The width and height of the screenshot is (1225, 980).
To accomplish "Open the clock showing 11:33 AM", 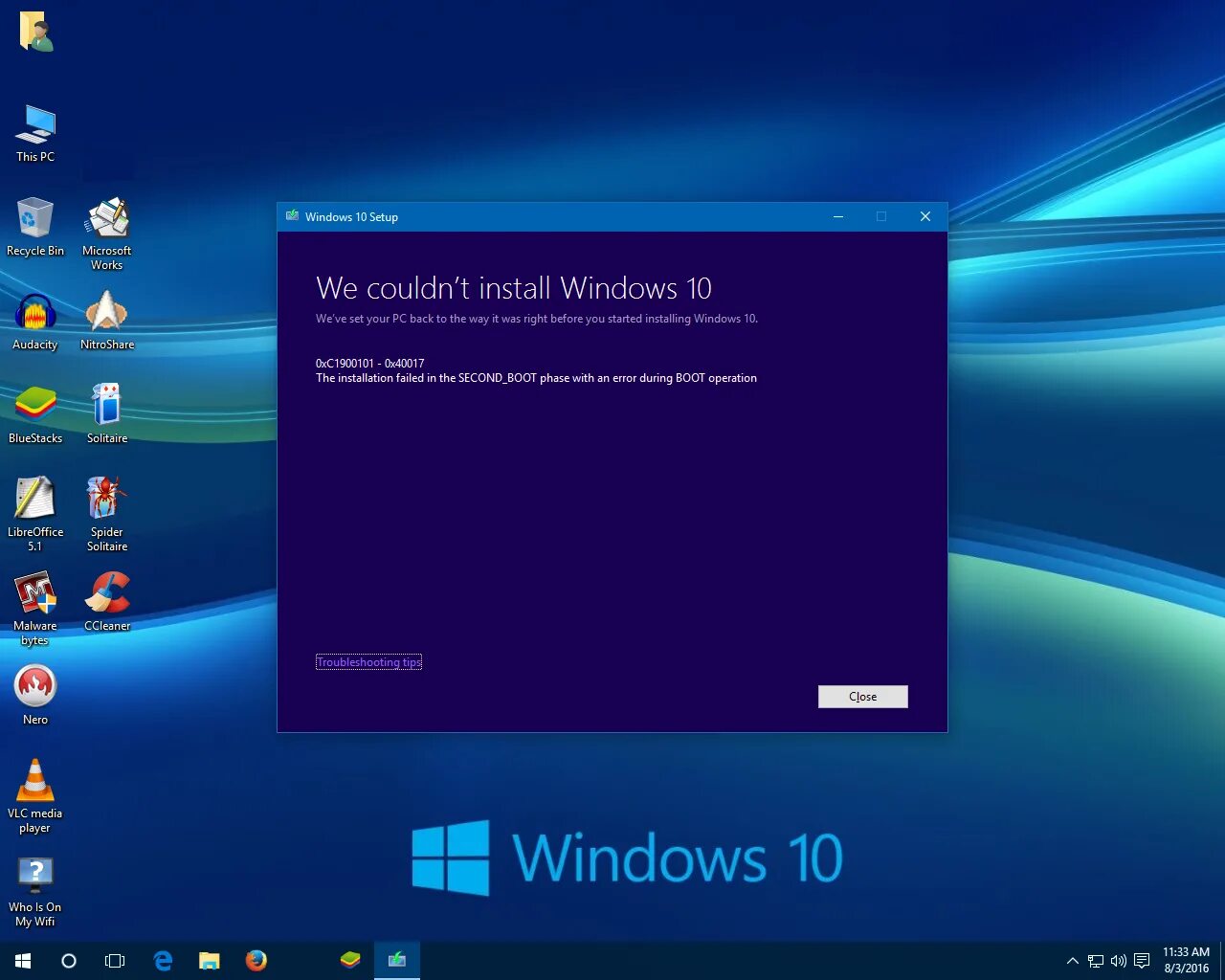I will pos(1186,961).
